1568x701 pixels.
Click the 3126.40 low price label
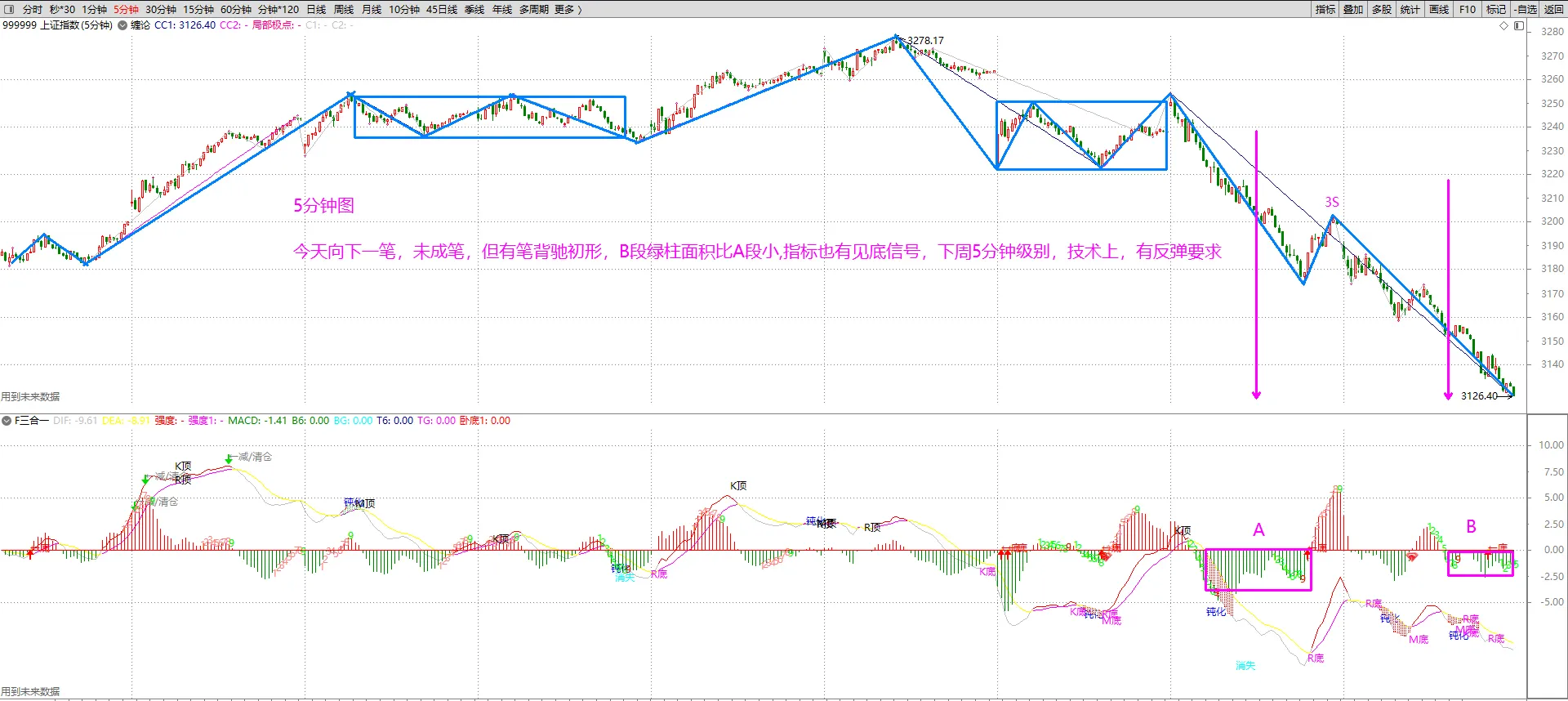point(1479,396)
